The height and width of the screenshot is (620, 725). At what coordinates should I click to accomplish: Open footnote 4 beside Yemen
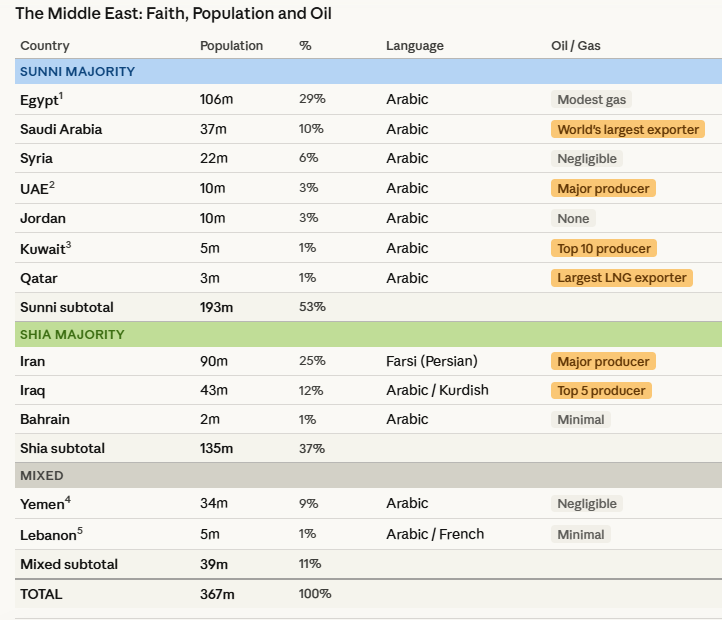pos(68,500)
